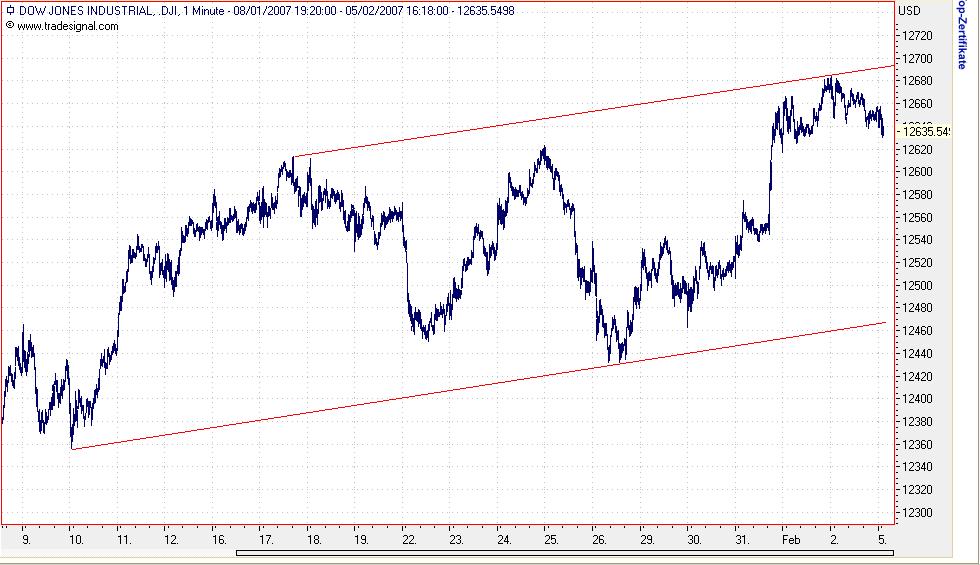Click the "22." date label on time axis

click(x=409, y=539)
